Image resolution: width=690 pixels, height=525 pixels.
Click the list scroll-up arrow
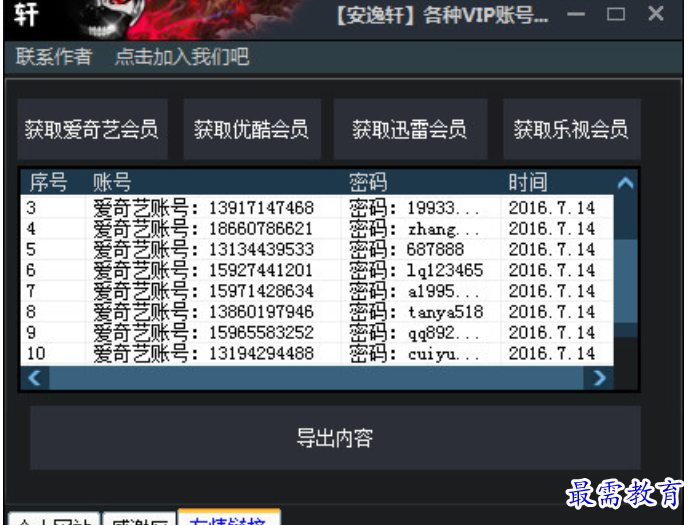[625, 183]
